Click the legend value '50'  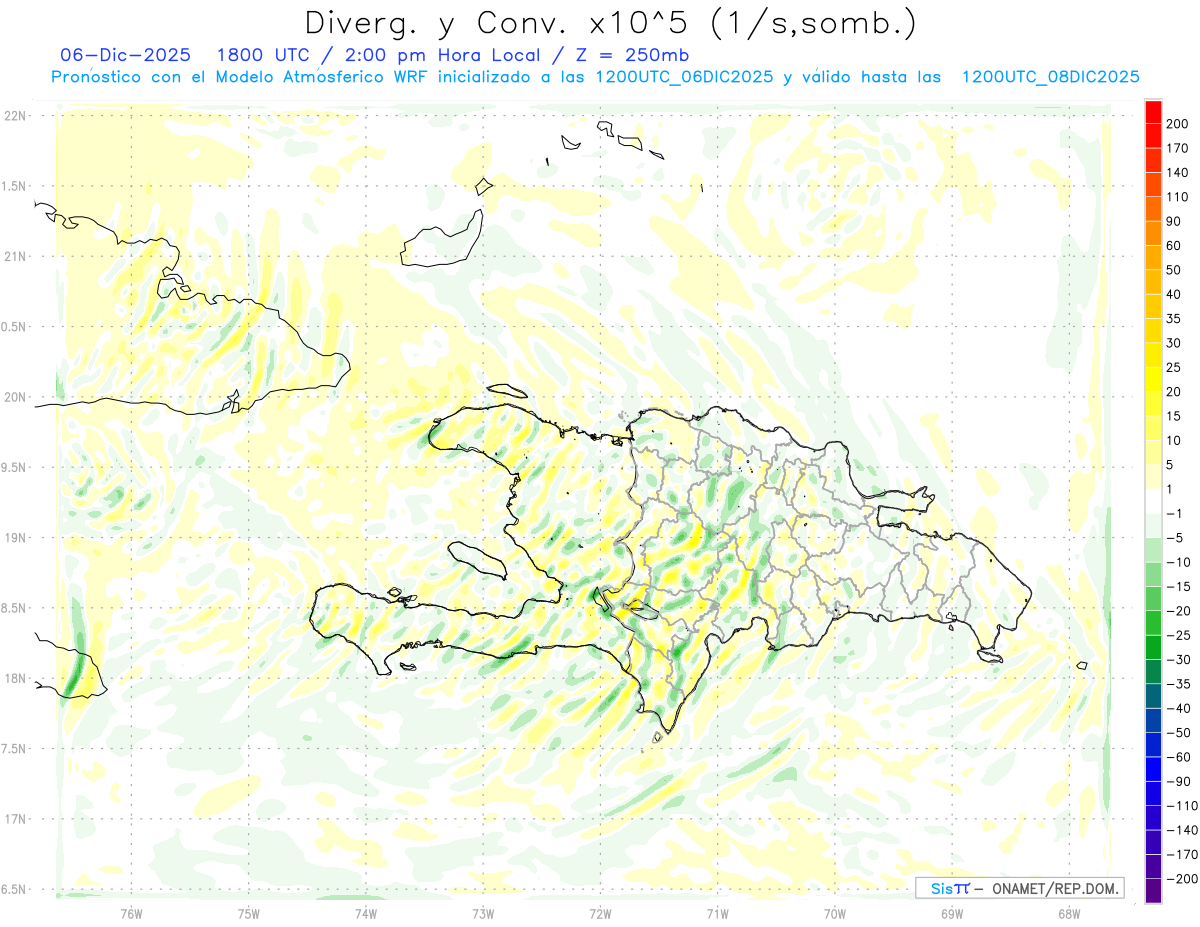[1174, 270]
